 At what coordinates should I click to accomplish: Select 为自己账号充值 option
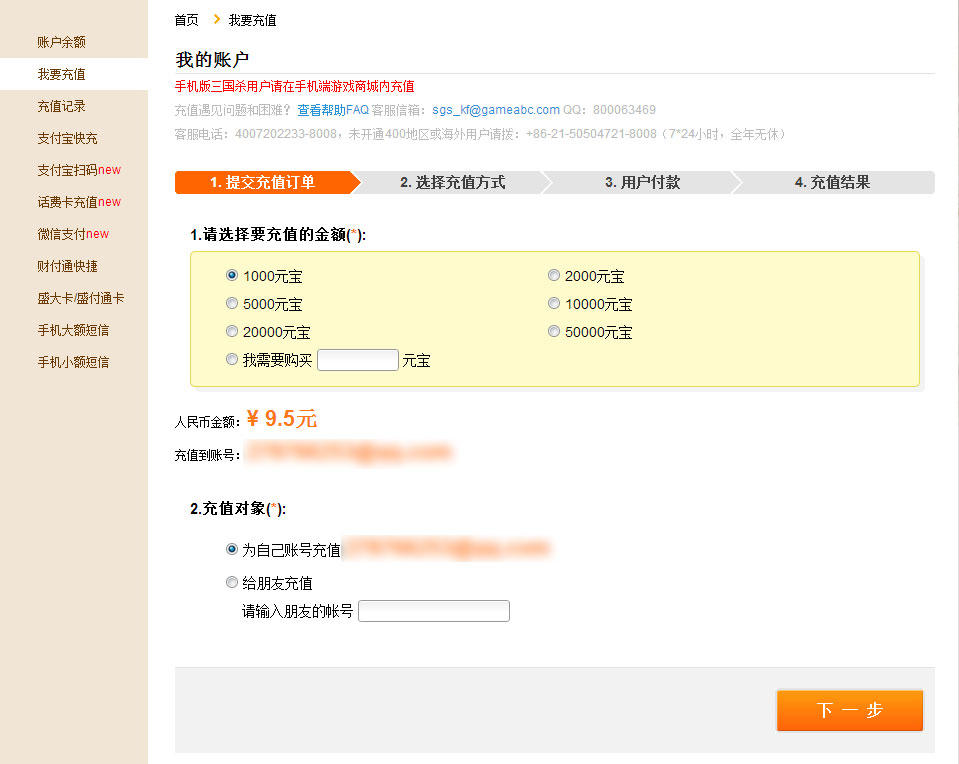(x=232, y=549)
